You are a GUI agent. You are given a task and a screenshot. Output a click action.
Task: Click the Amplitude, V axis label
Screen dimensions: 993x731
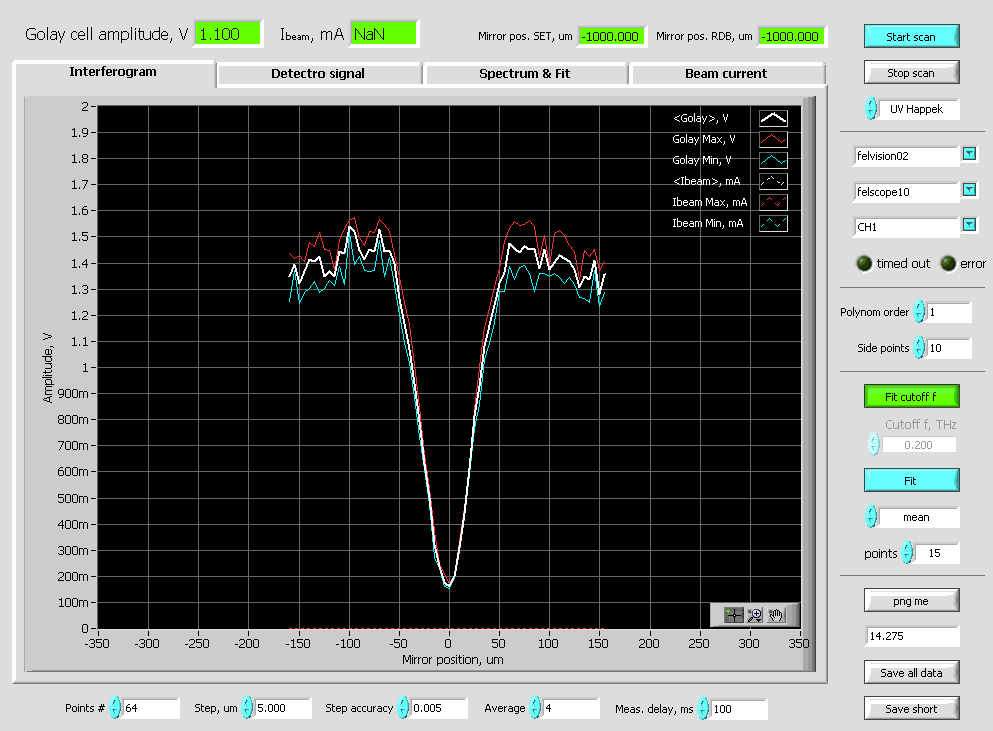coord(47,368)
